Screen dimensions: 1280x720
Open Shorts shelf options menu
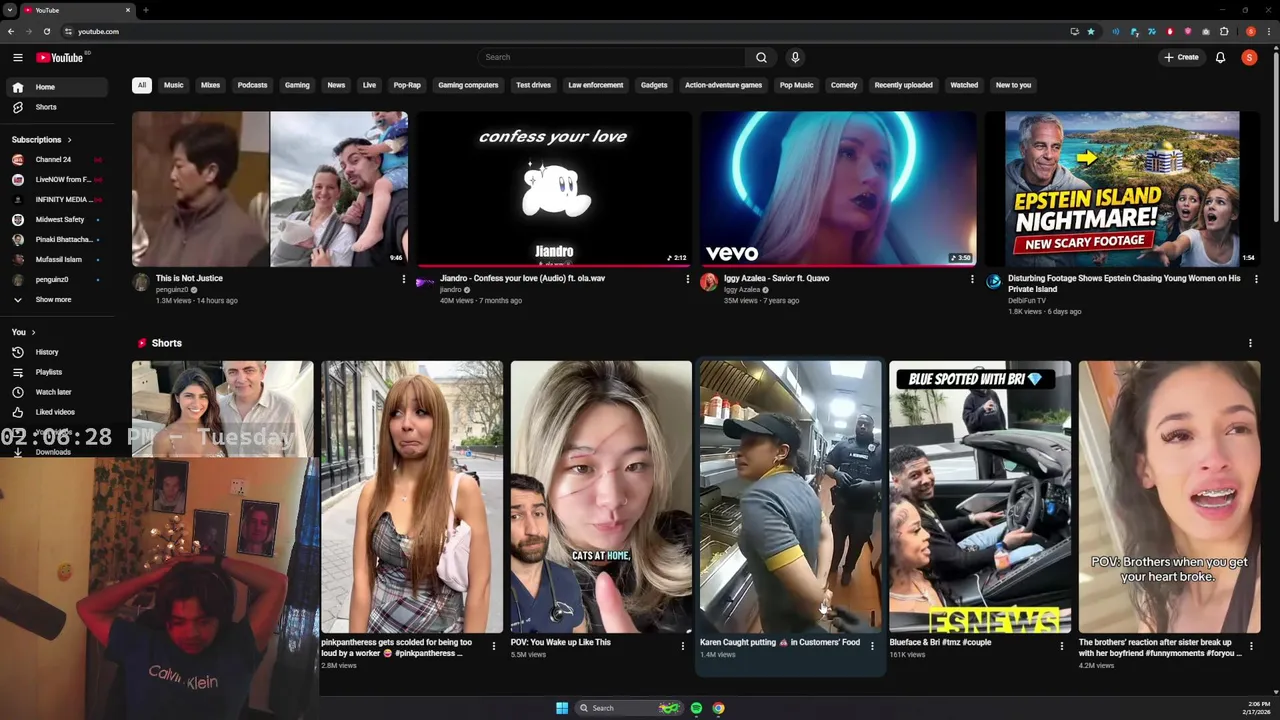click(1250, 343)
